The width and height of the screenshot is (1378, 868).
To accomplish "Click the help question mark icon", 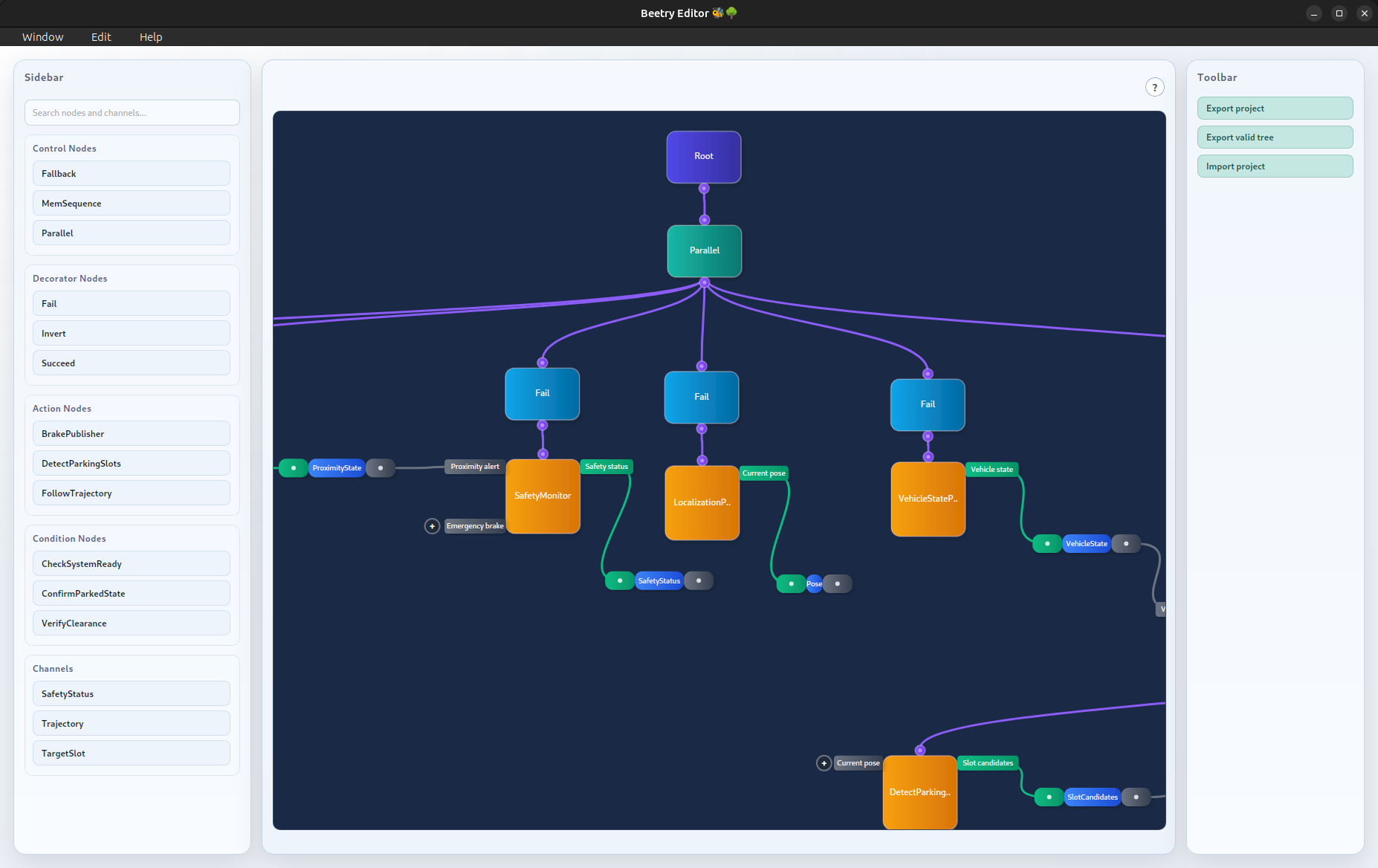I will tap(1154, 88).
